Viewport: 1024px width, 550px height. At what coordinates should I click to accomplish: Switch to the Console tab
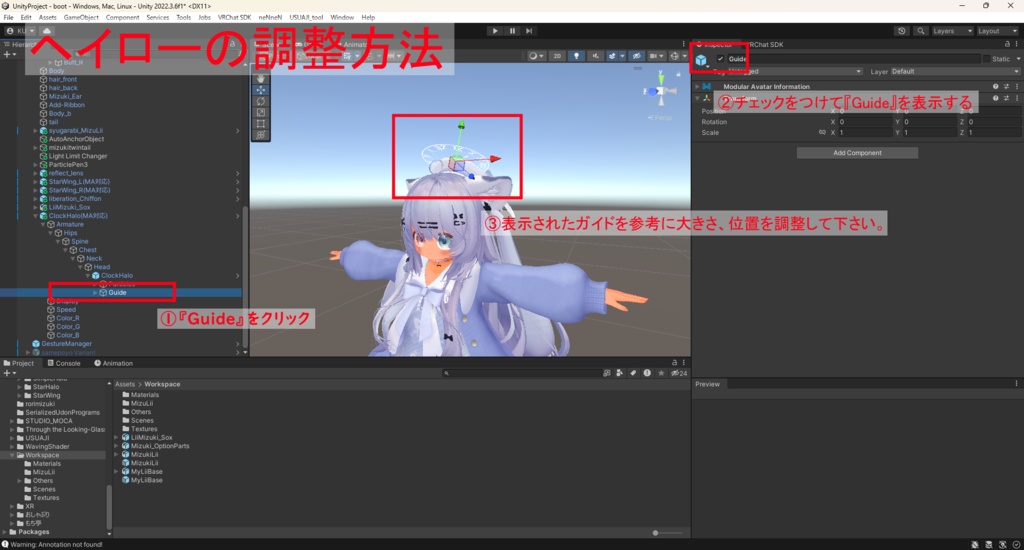[x=64, y=363]
